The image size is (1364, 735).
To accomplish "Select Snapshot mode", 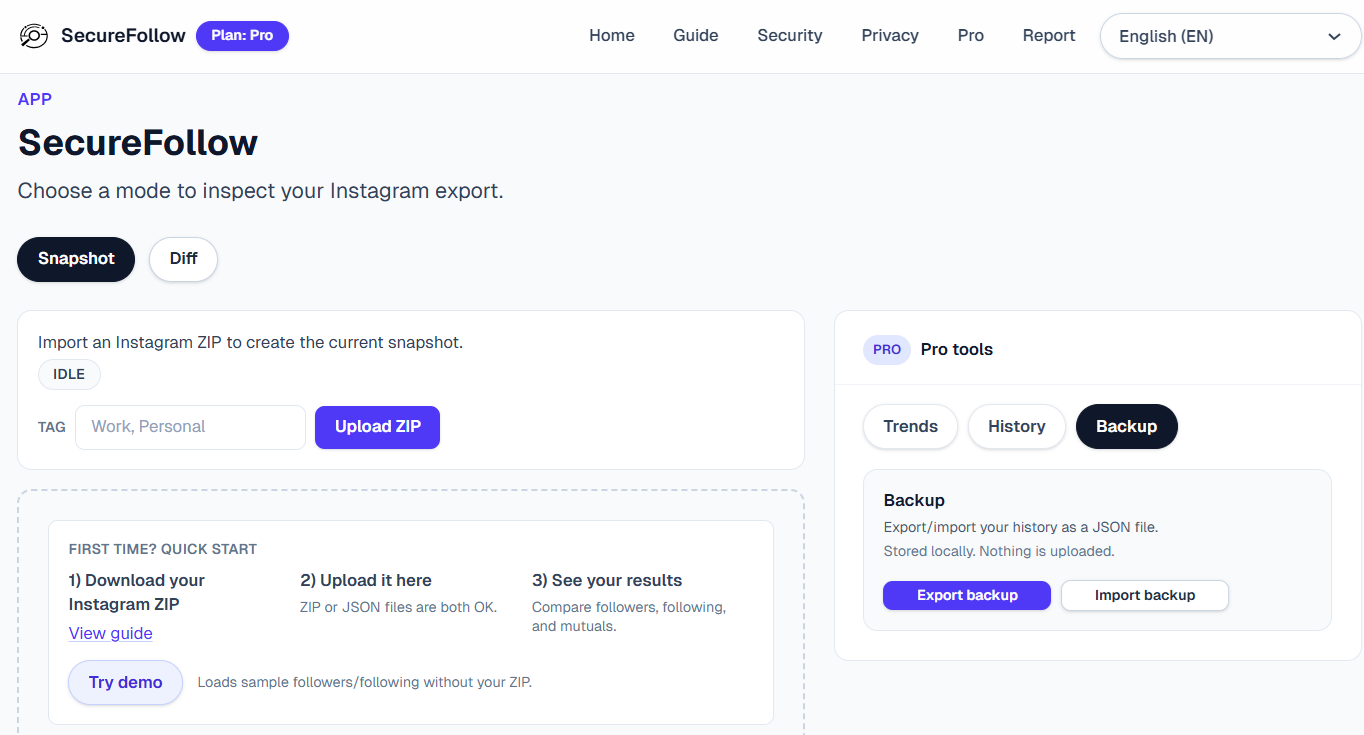I will click(x=76, y=259).
